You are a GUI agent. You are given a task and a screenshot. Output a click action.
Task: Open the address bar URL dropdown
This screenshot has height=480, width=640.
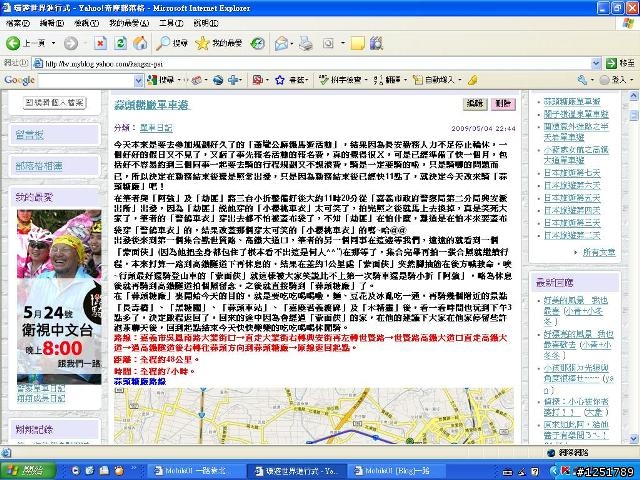[x=596, y=63]
